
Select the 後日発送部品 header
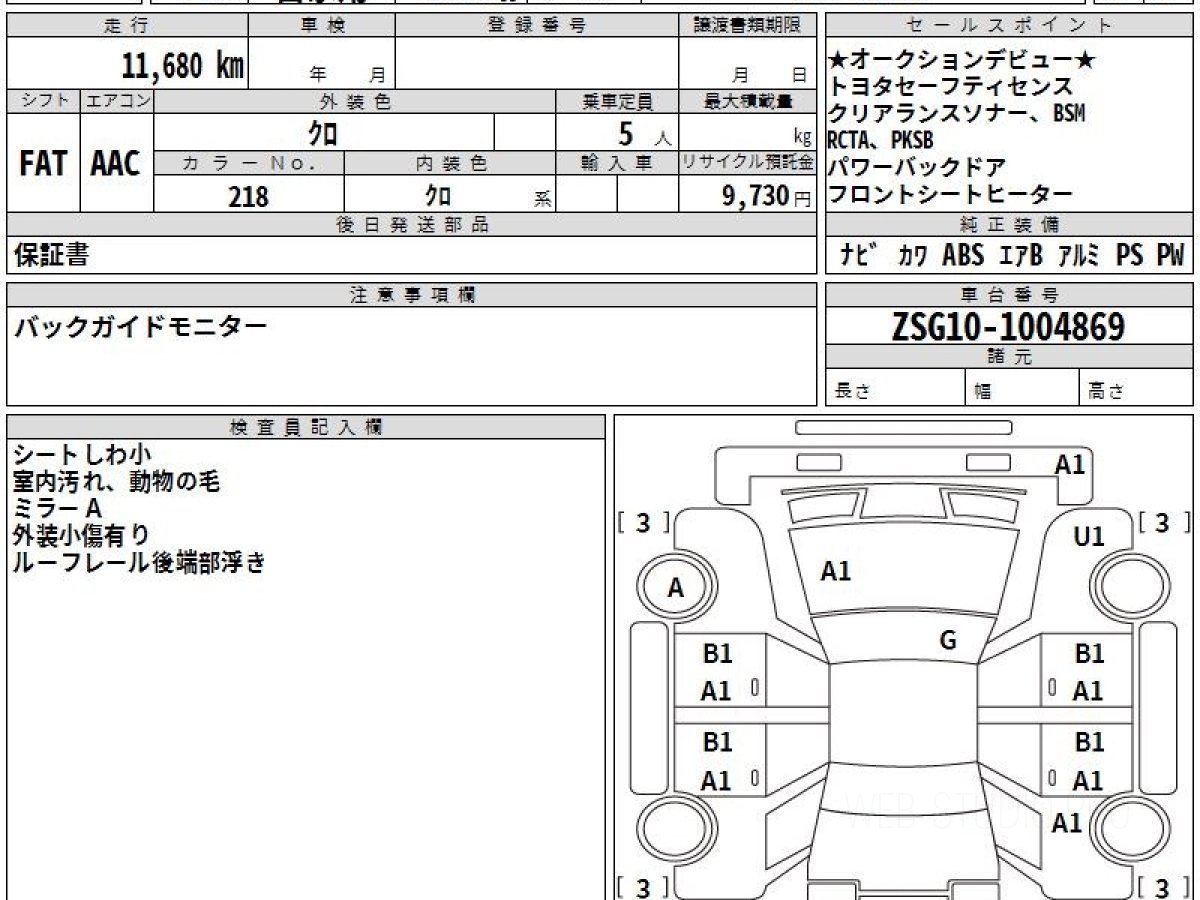click(412, 224)
